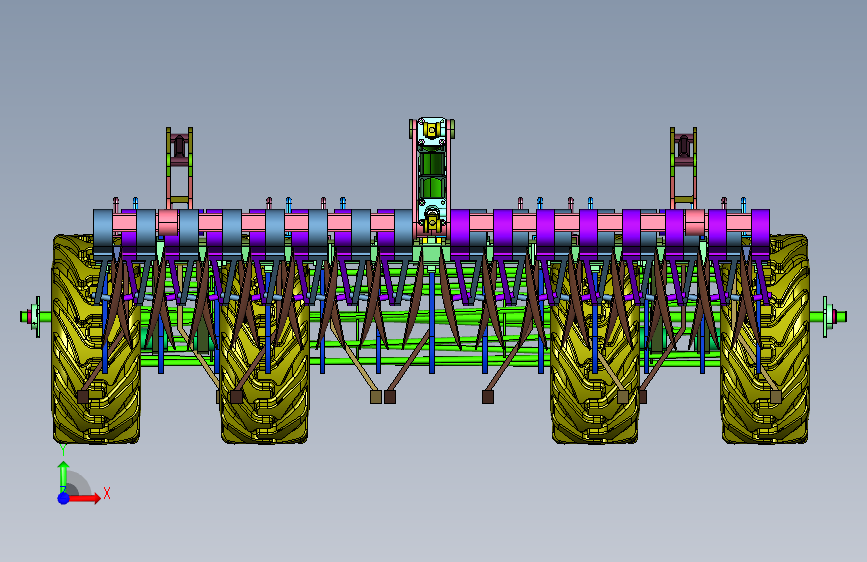Select the central pink hitch tower assembly
The height and width of the screenshot is (562, 867).
[x=432, y=177]
